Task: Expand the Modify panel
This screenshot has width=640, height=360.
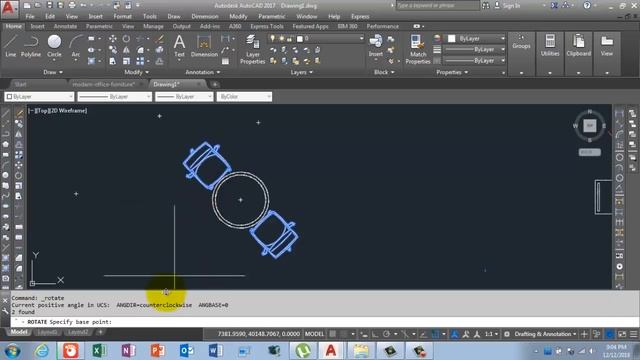Action: [x=136, y=72]
